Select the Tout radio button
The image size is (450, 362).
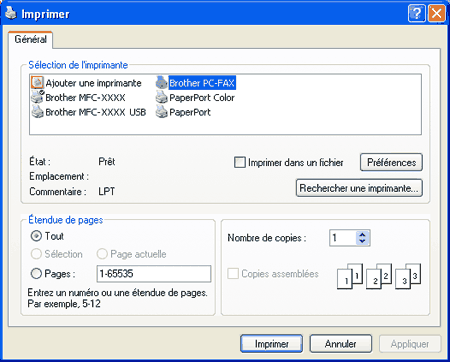click(x=36, y=236)
